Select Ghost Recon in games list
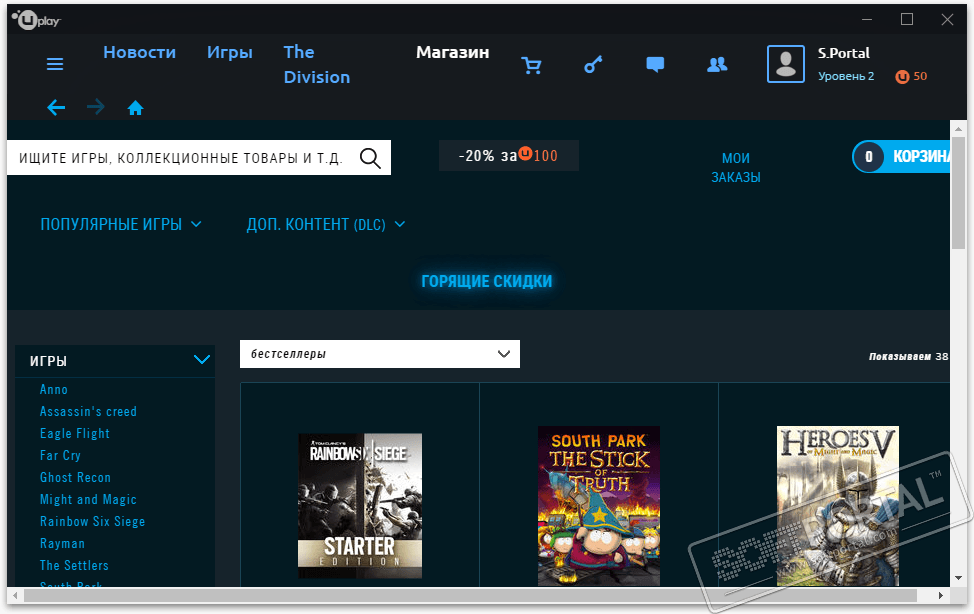 click(75, 477)
